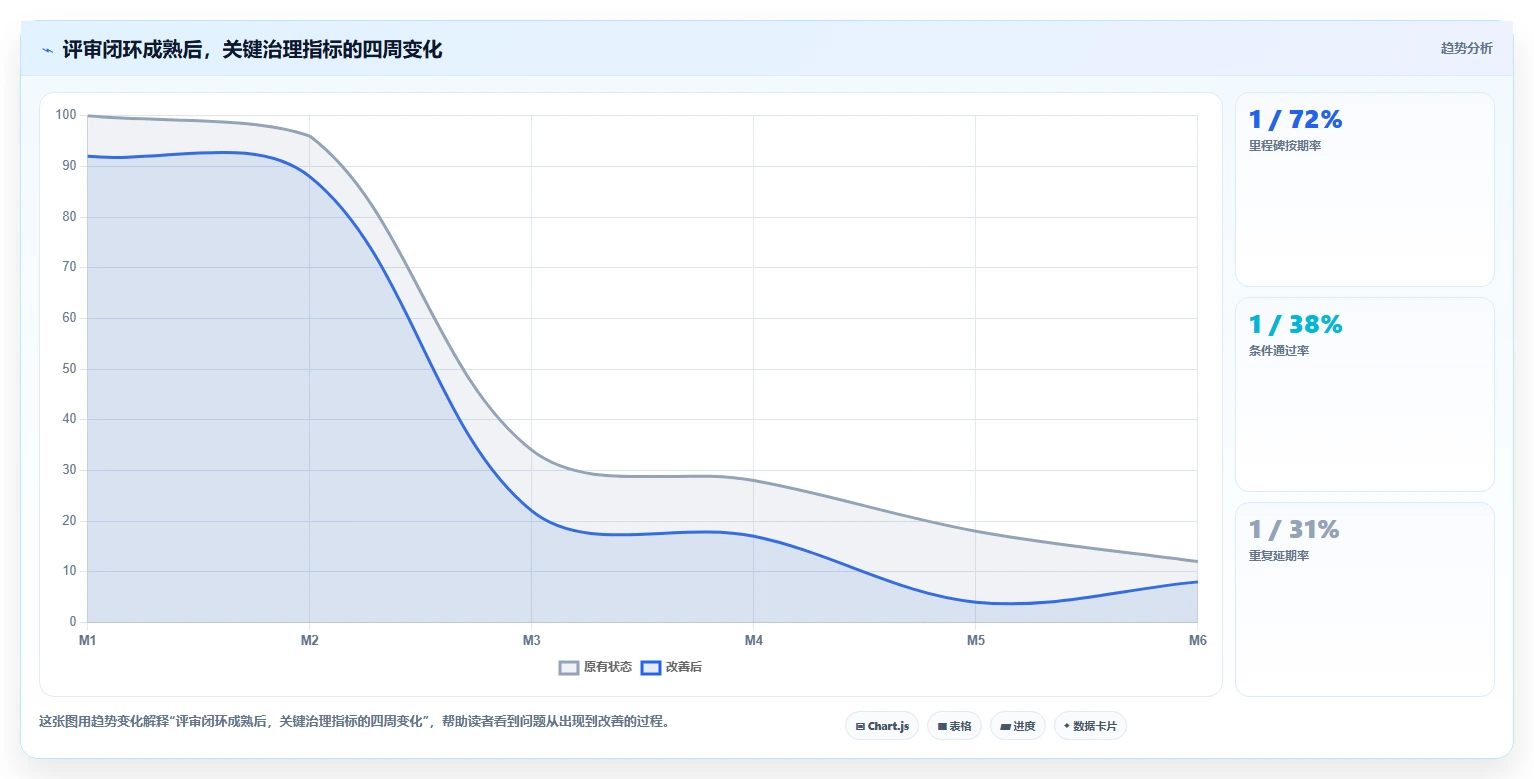Click the Chart.js tag pill
Screen dimensions: 1534x779
(882, 726)
